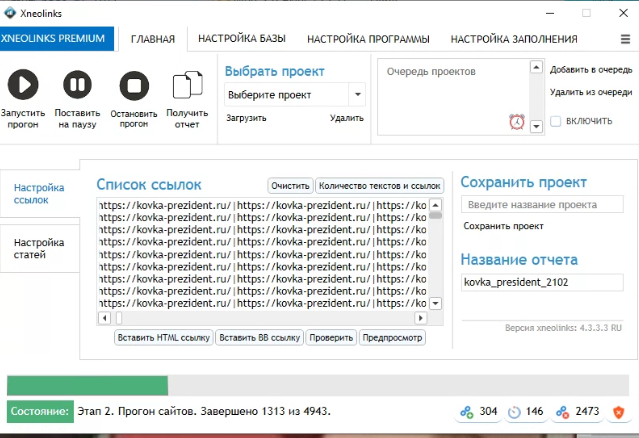The image size is (639, 438).
Task: Stop the run with the stop icon
Action: point(134,86)
